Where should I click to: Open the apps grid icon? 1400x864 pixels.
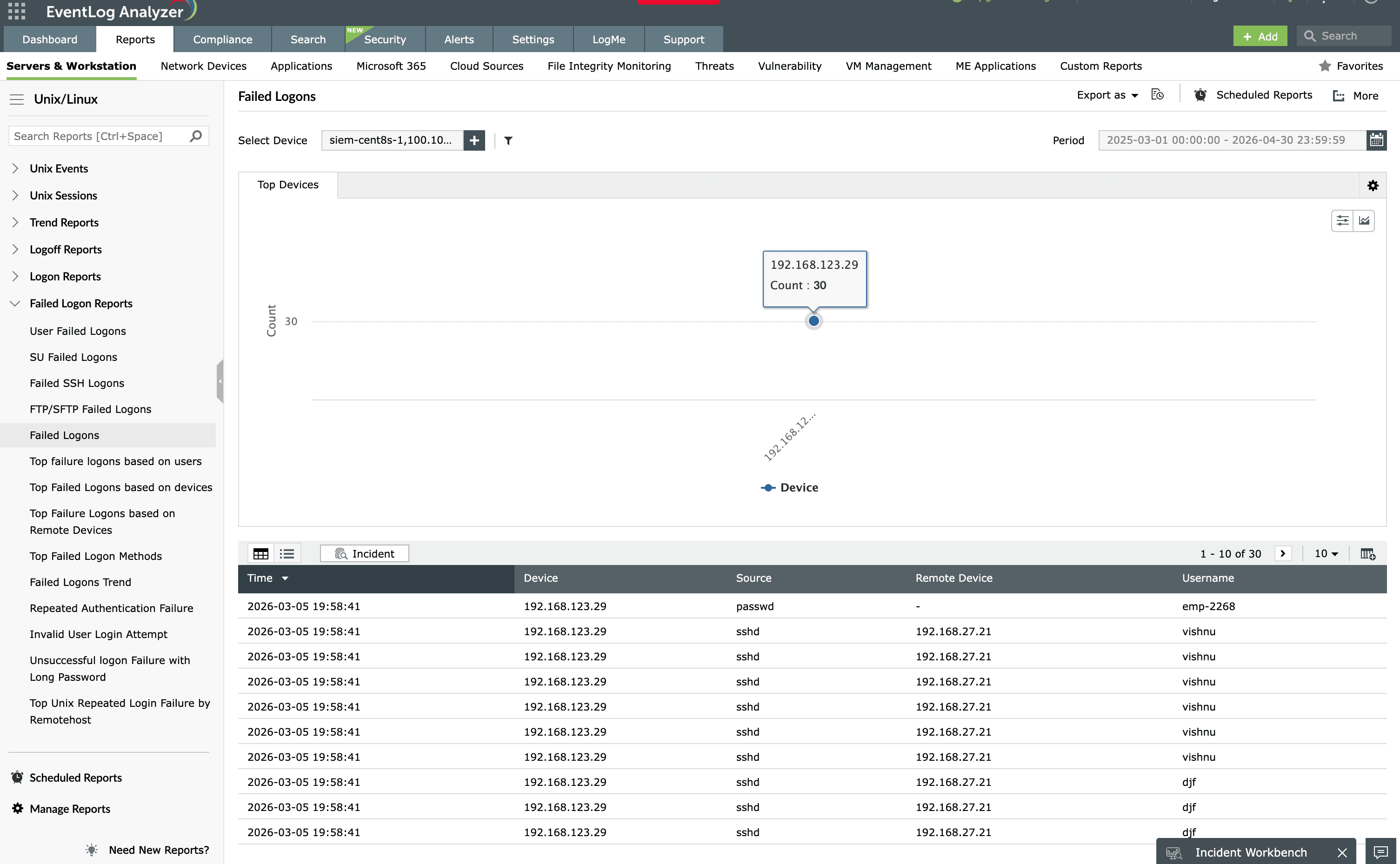pos(17,11)
